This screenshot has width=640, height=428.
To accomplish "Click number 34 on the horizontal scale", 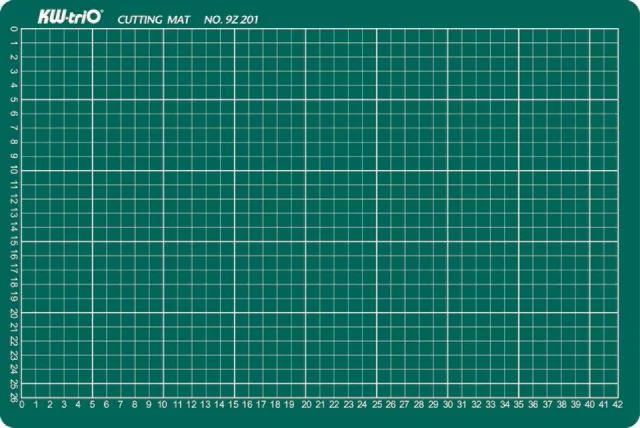I will coord(505,404).
